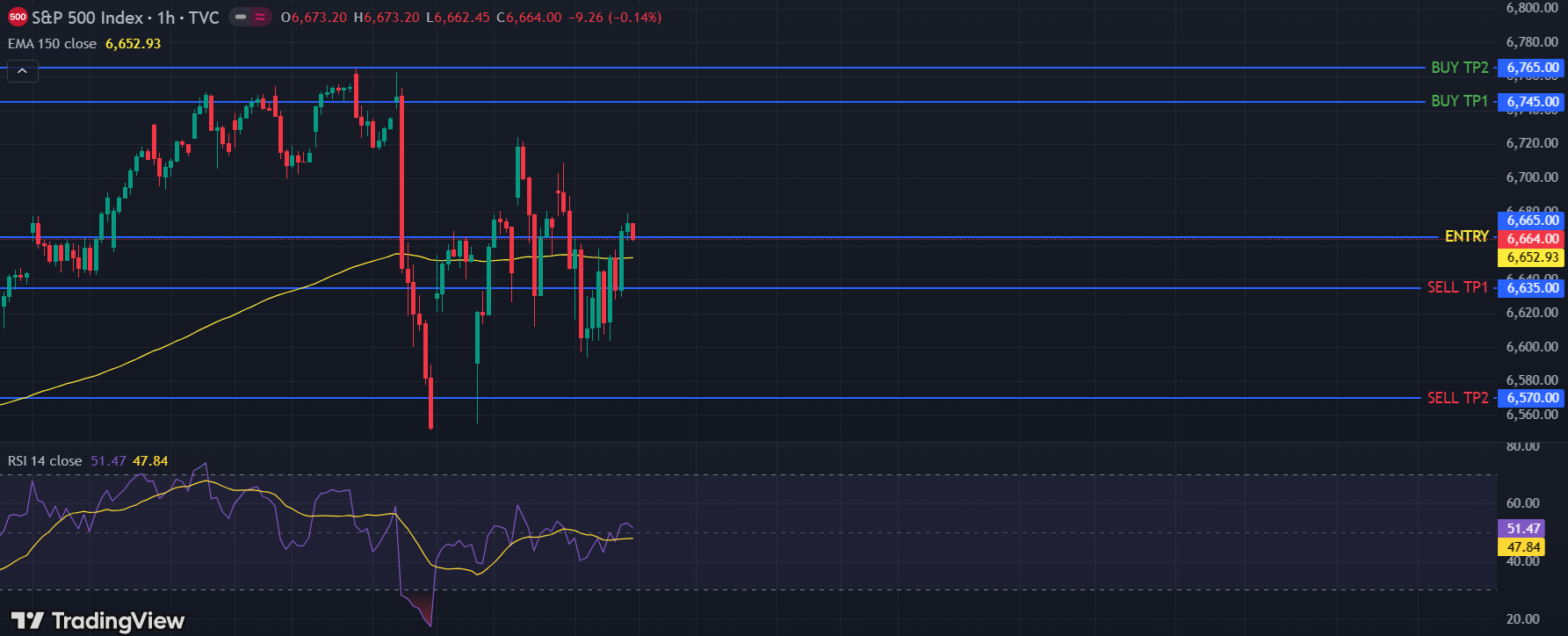Select the yellow ENTRY line label
This screenshot has width=1568, height=636.
point(1466,236)
